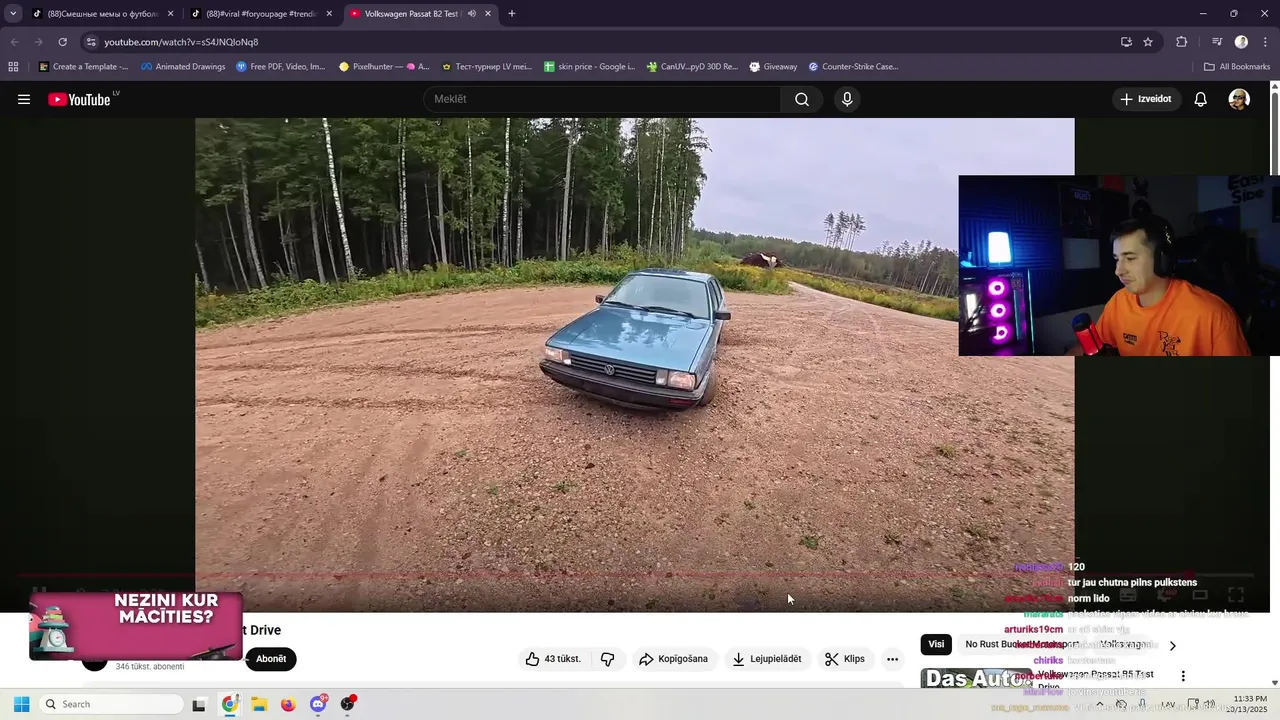Viewport: 1280px width, 720px height.
Task: Open Chrome from the taskbar
Action: [x=229, y=704]
